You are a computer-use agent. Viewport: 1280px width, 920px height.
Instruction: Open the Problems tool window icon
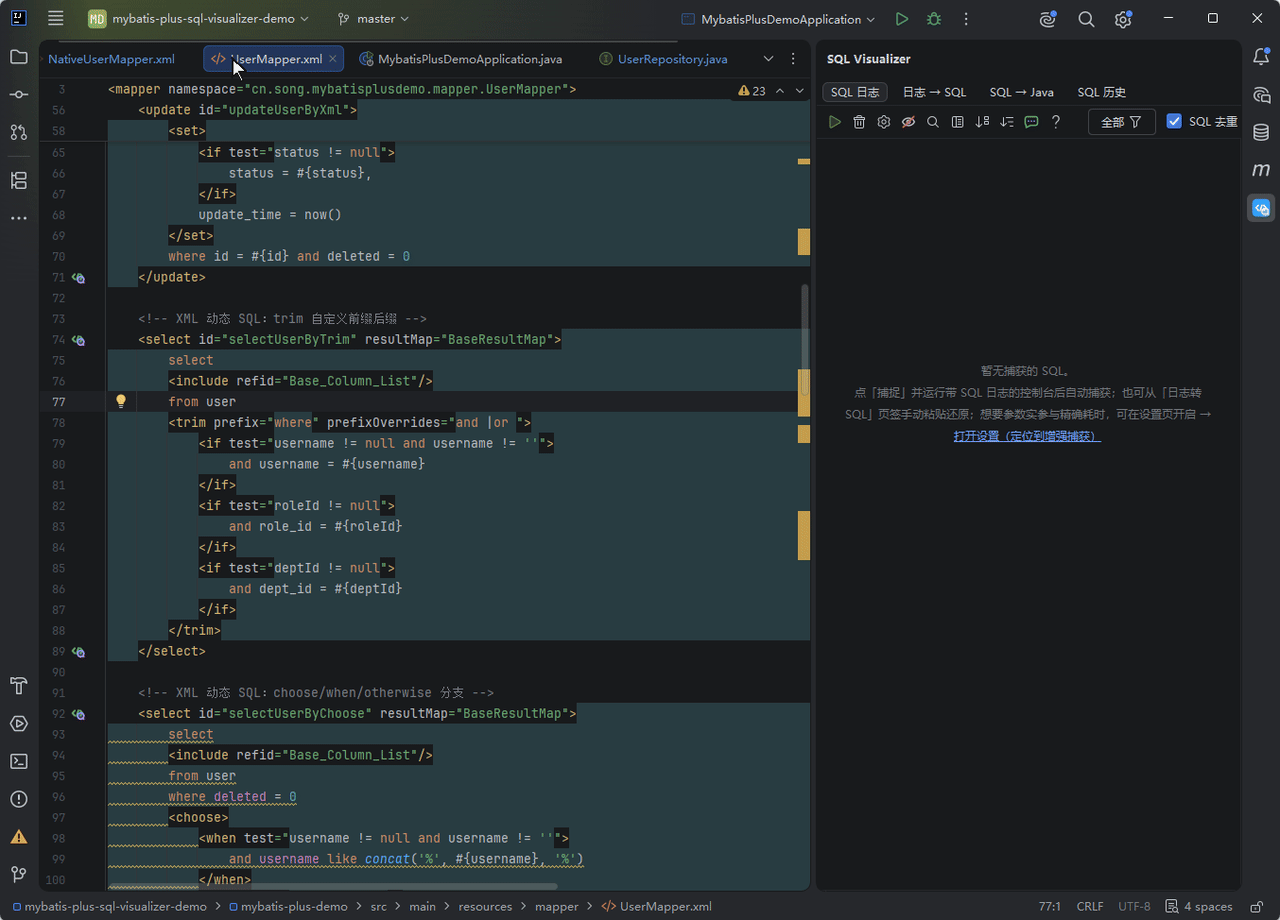click(19, 799)
